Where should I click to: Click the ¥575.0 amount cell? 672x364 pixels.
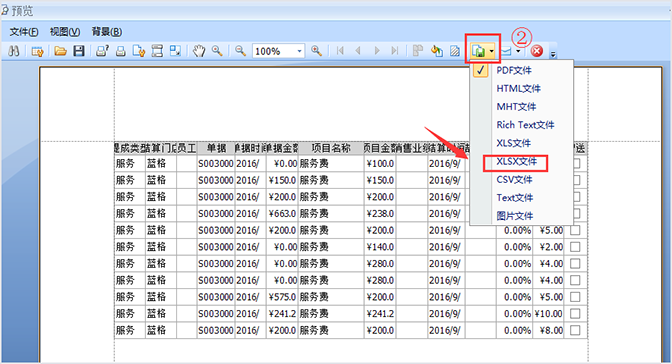(x=282, y=297)
